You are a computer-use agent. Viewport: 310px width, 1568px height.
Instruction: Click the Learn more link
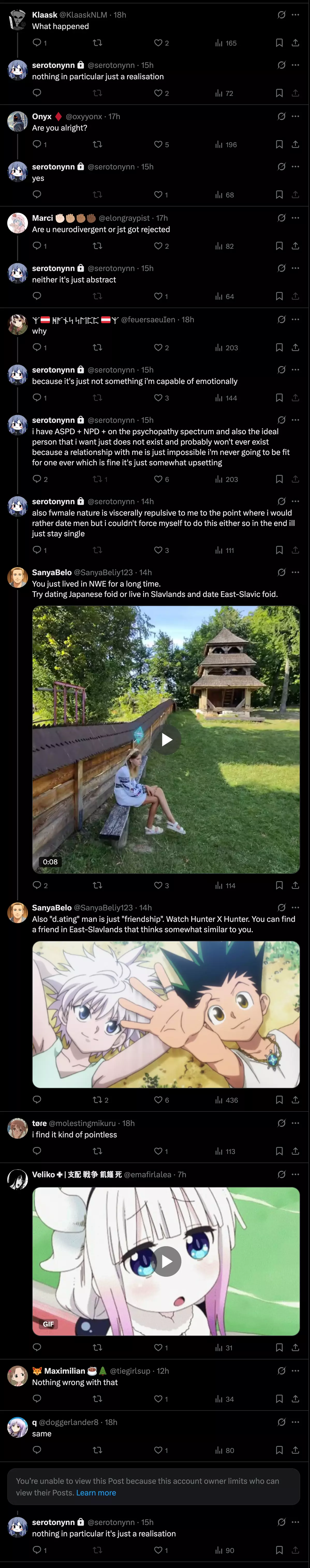(96, 1493)
